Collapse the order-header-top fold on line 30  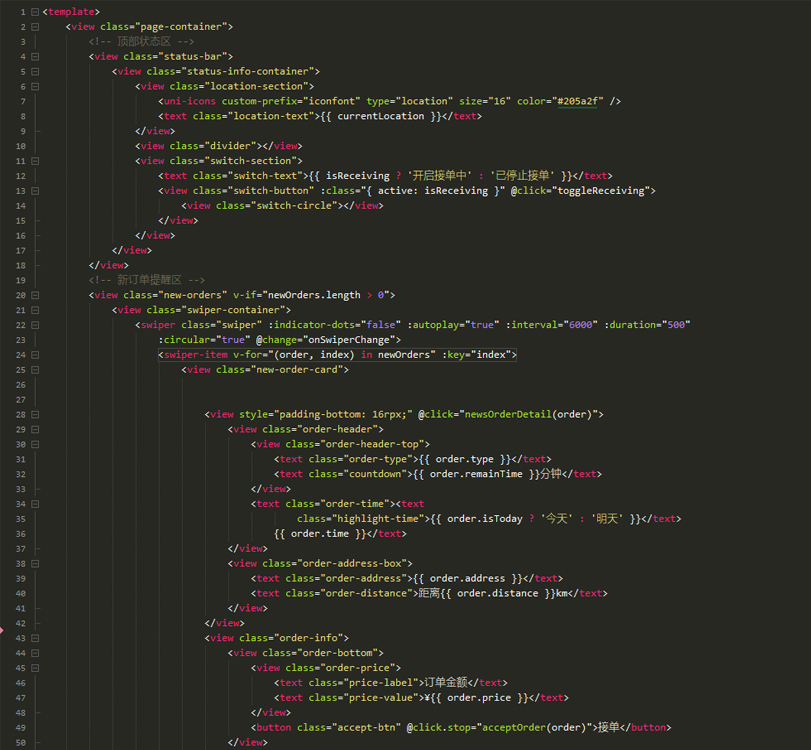point(35,444)
